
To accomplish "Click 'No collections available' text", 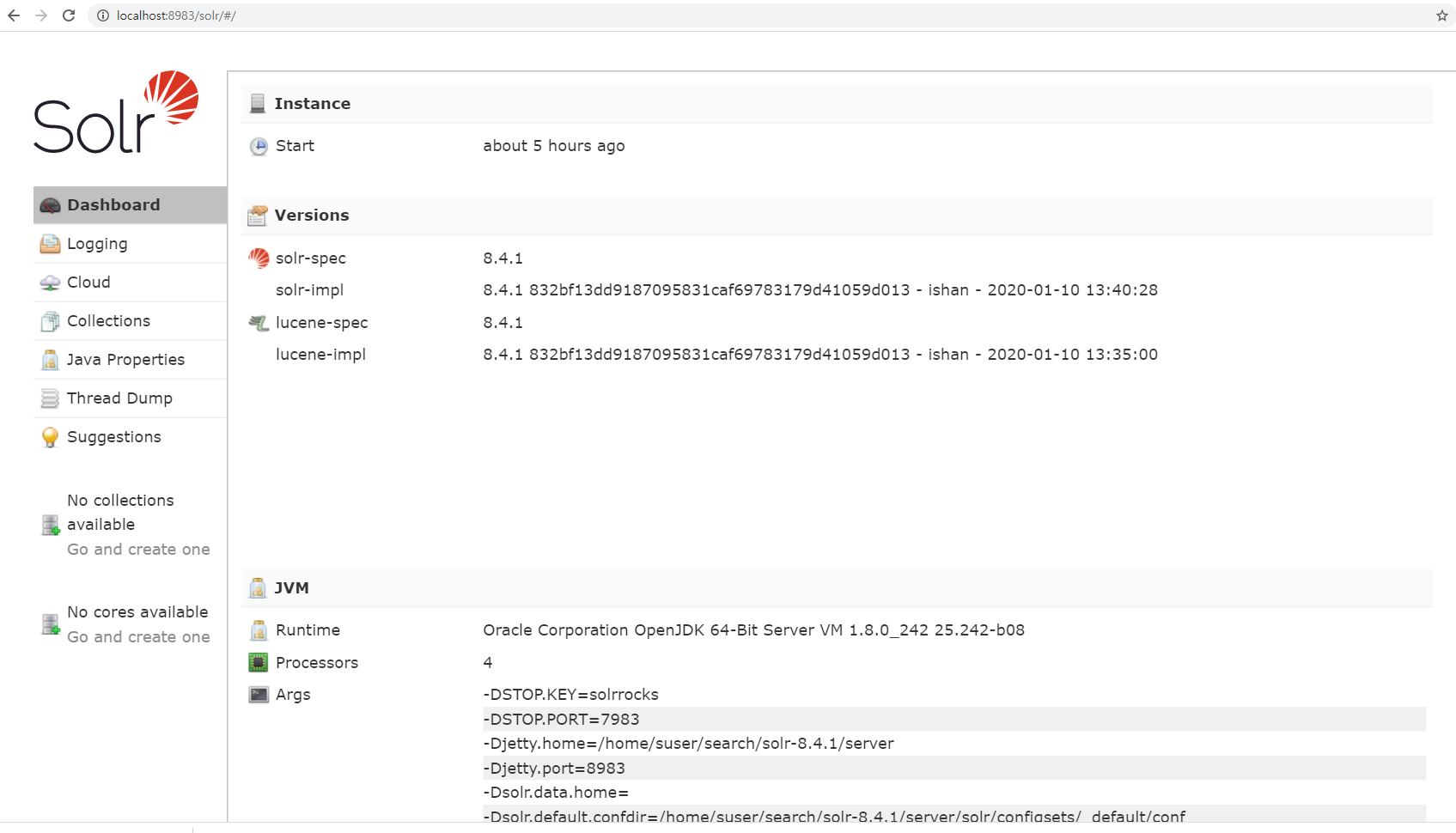I will click(x=120, y=512).
